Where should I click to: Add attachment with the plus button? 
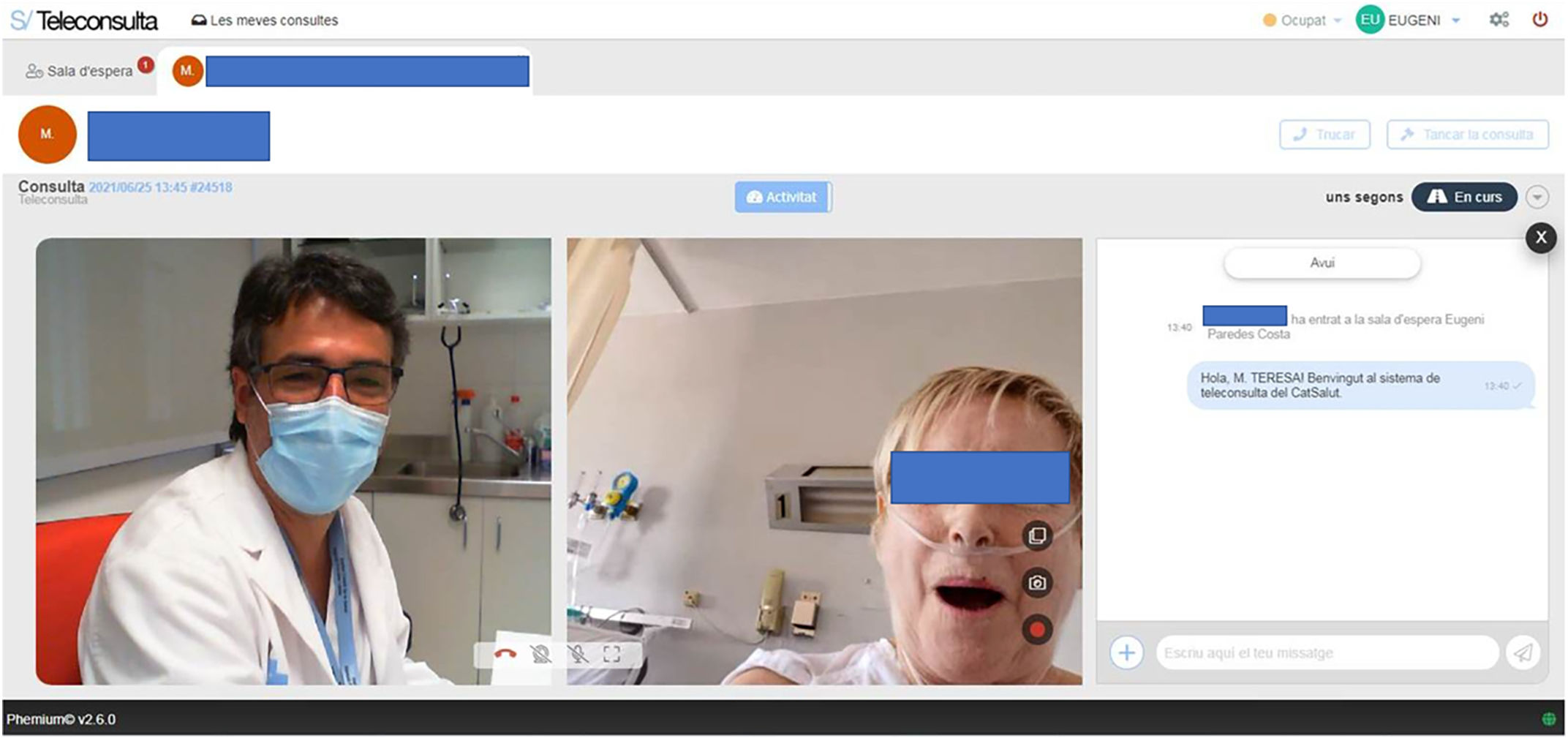[x=1126, y=652]
